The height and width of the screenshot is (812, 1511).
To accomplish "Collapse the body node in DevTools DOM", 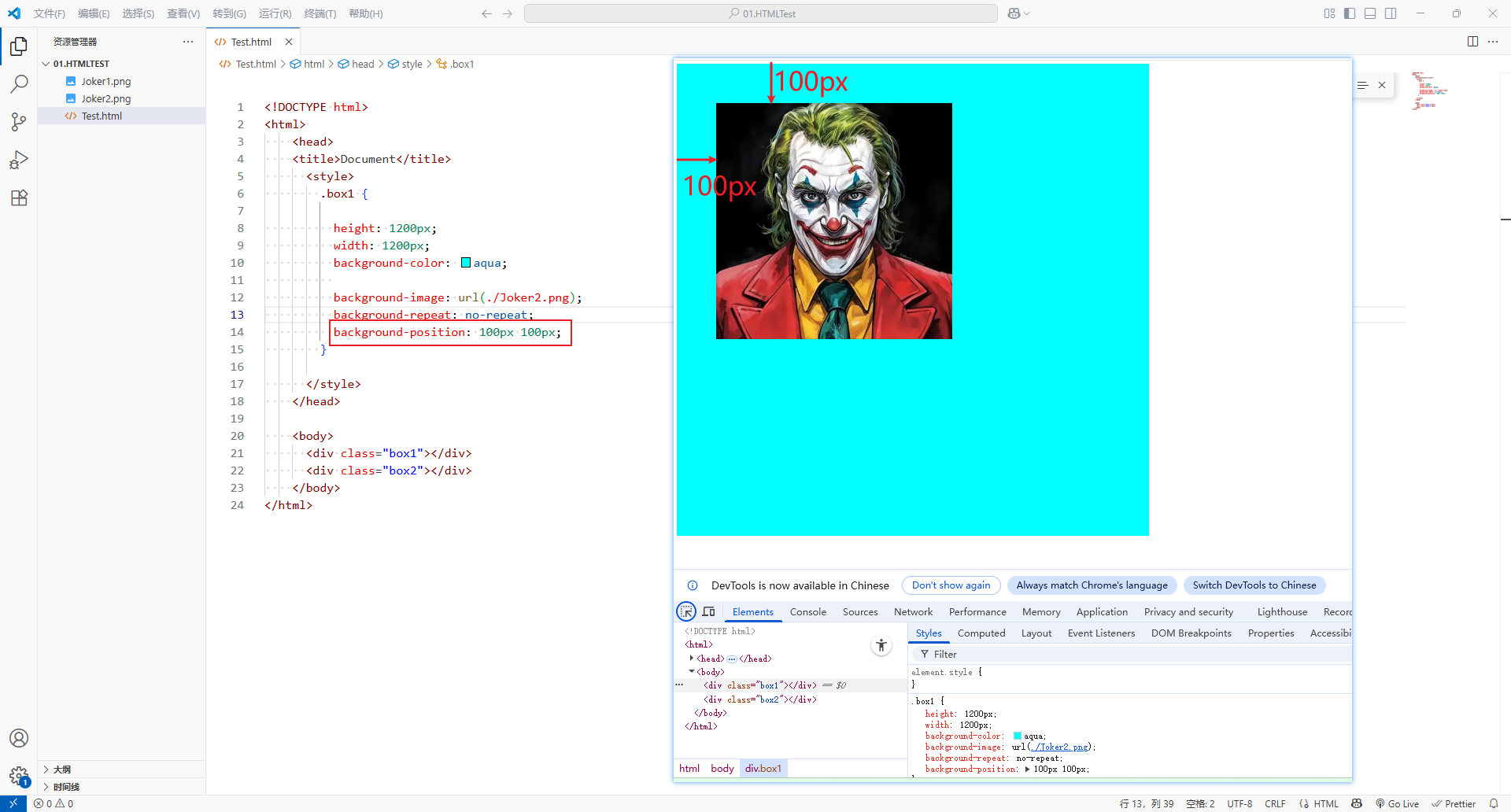I will [691, 672].
